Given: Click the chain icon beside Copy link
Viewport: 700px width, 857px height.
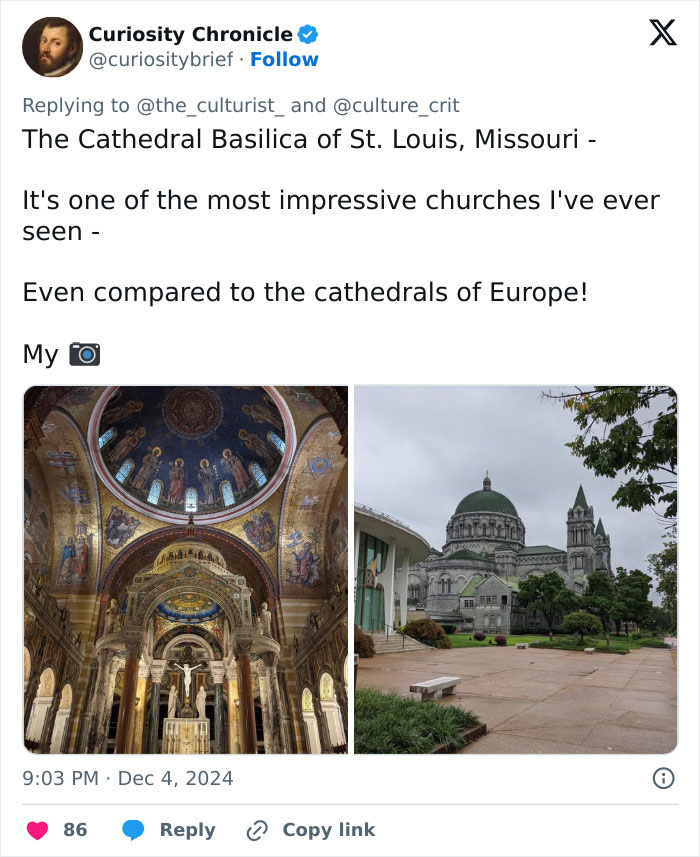Looking at the screenshot, I should [x=255, y=830].
